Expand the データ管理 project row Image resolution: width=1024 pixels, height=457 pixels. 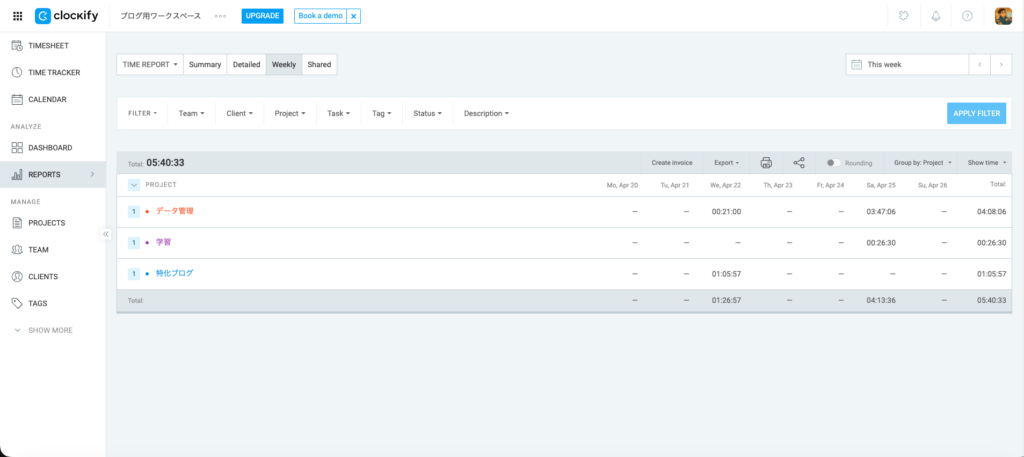coord(134,211)
